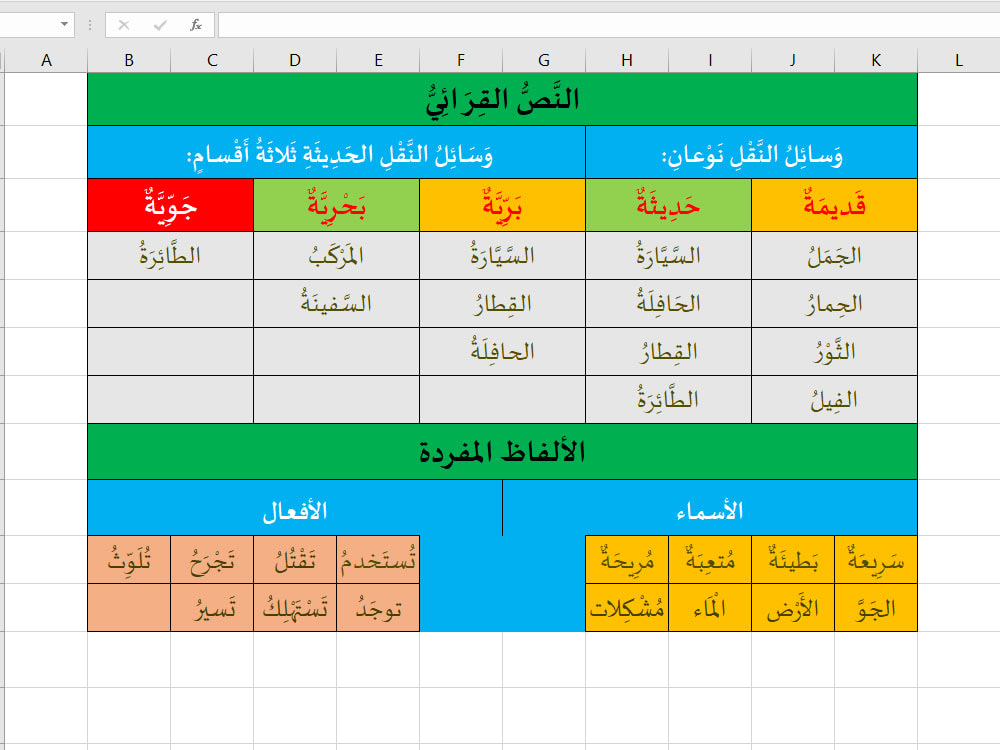
Task: Select the green header cell حَدِيثَةٌ
Action: 668,205
